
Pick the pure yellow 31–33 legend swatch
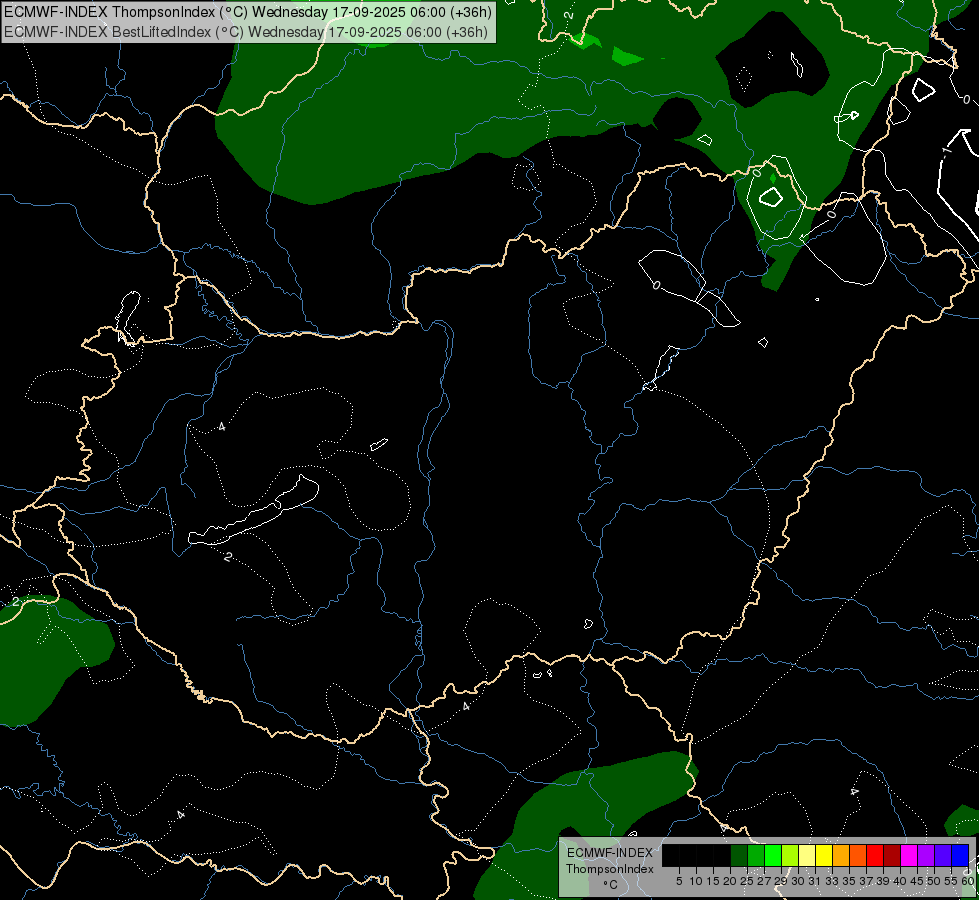point(824,855)
